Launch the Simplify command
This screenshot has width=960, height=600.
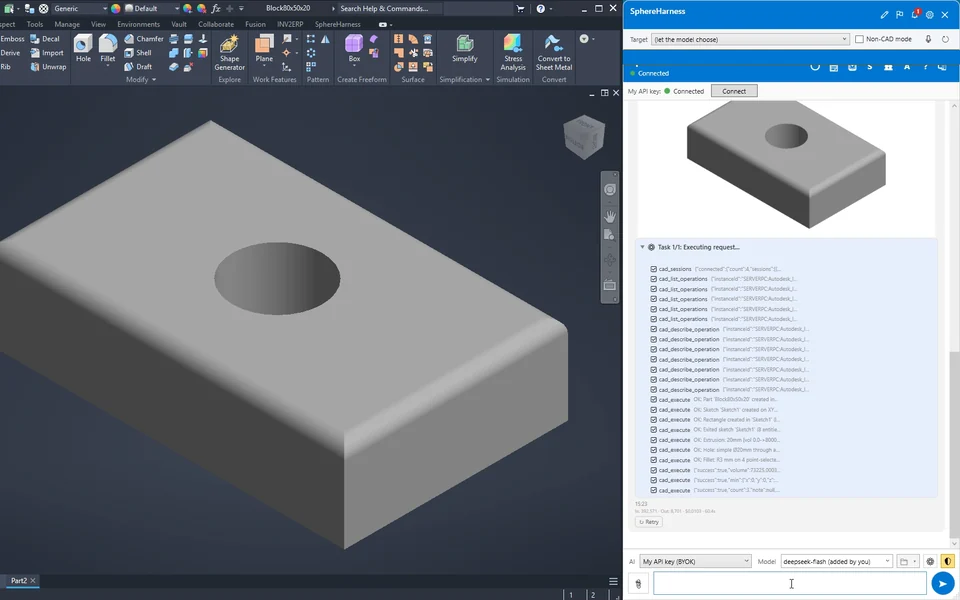pyautogui.click(x=465, y=48)
